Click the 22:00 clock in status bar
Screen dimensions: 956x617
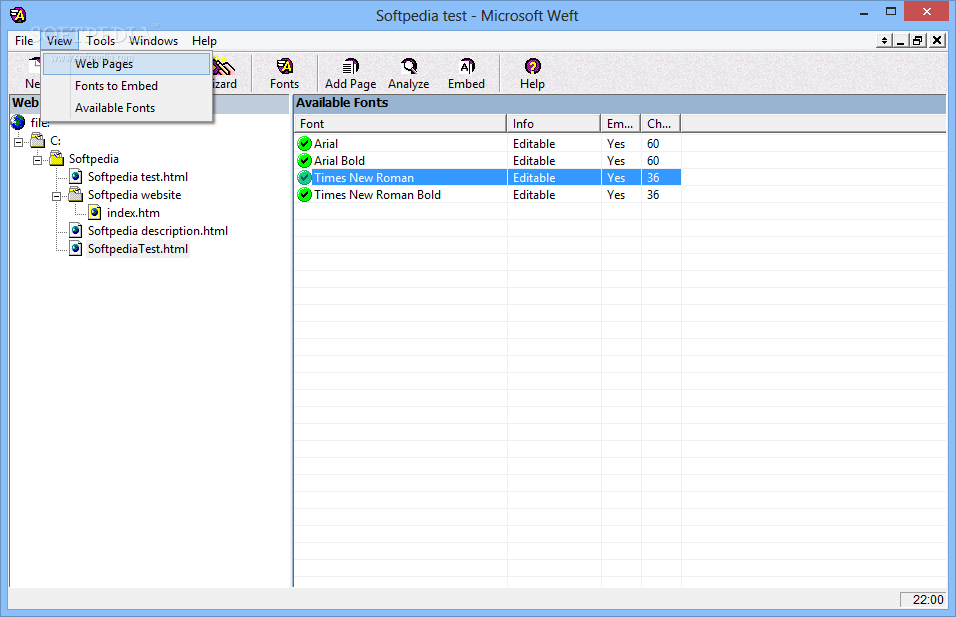[x=927, y=600]
